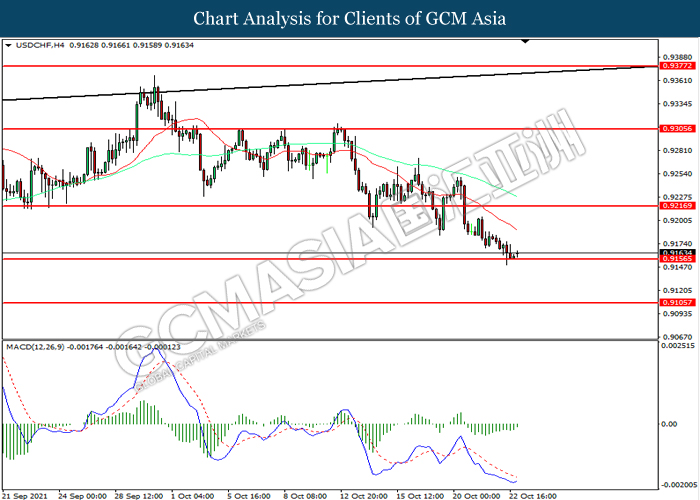700x500 pixels.
Task: Click the 0.93345 price axis value
Action: [x=677, y=104]
